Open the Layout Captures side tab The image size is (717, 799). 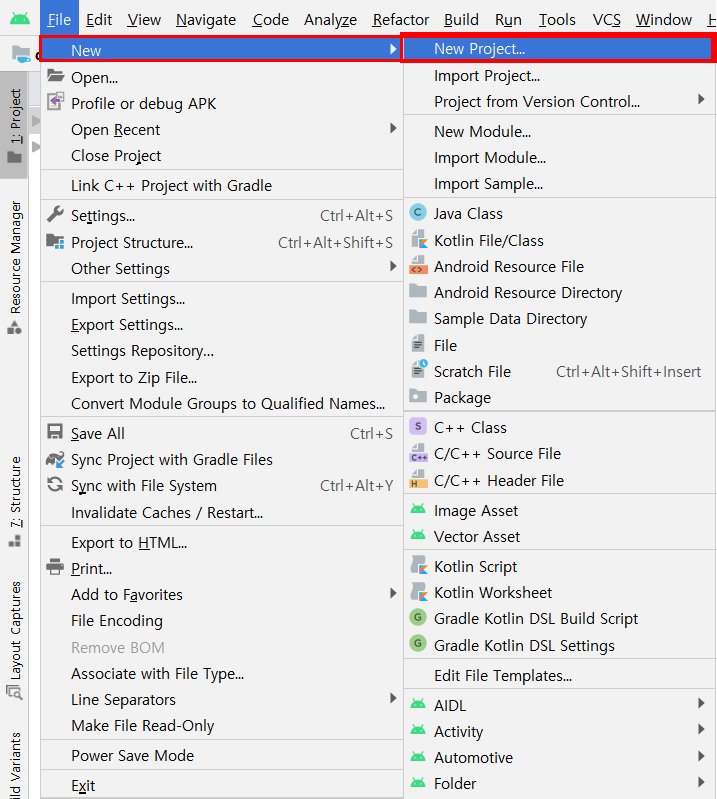(14, 640)
